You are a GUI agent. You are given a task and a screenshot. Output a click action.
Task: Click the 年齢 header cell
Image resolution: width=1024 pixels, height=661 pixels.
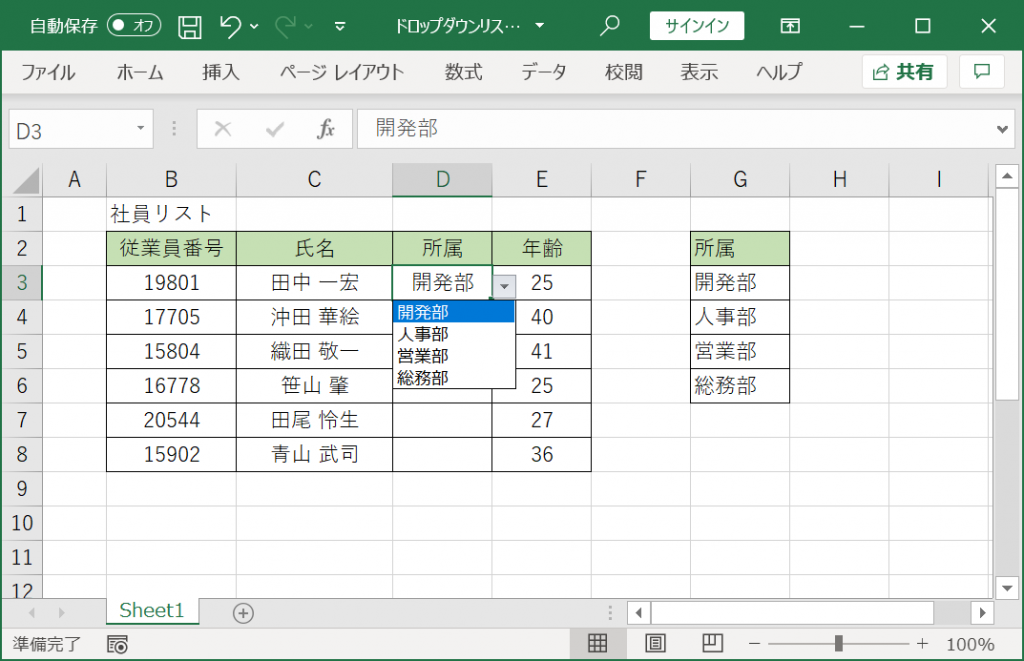[541, 248]
